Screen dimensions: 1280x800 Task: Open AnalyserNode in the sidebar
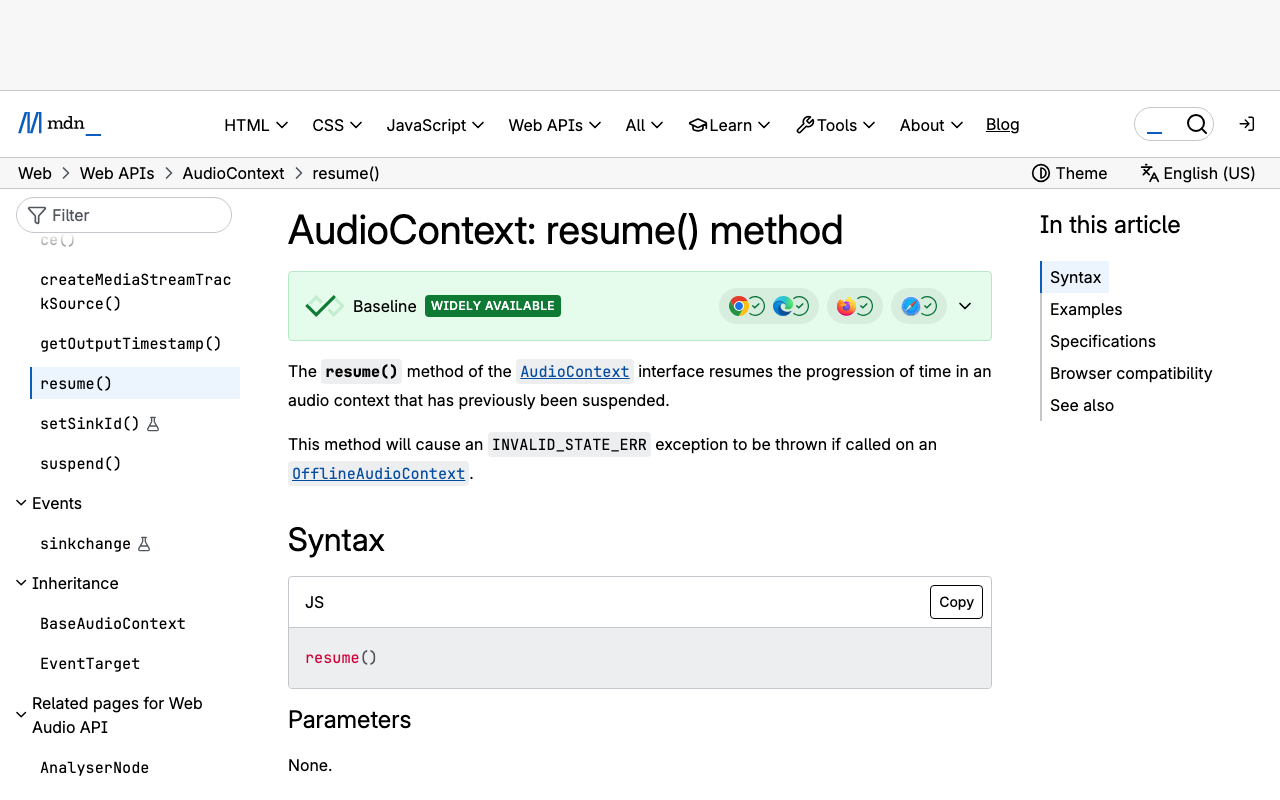(x=95, y=768)
